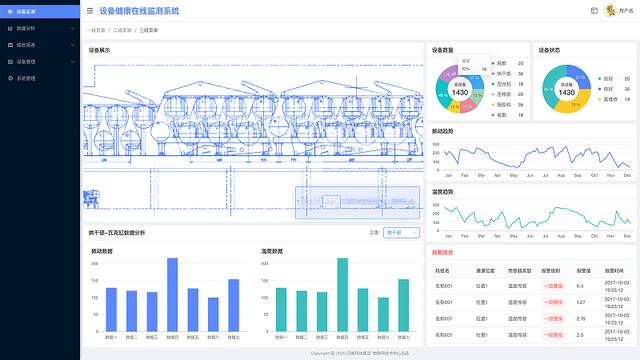
Task: Select the 设备监测 icon in the sidebar
Action: pos(11,11)
